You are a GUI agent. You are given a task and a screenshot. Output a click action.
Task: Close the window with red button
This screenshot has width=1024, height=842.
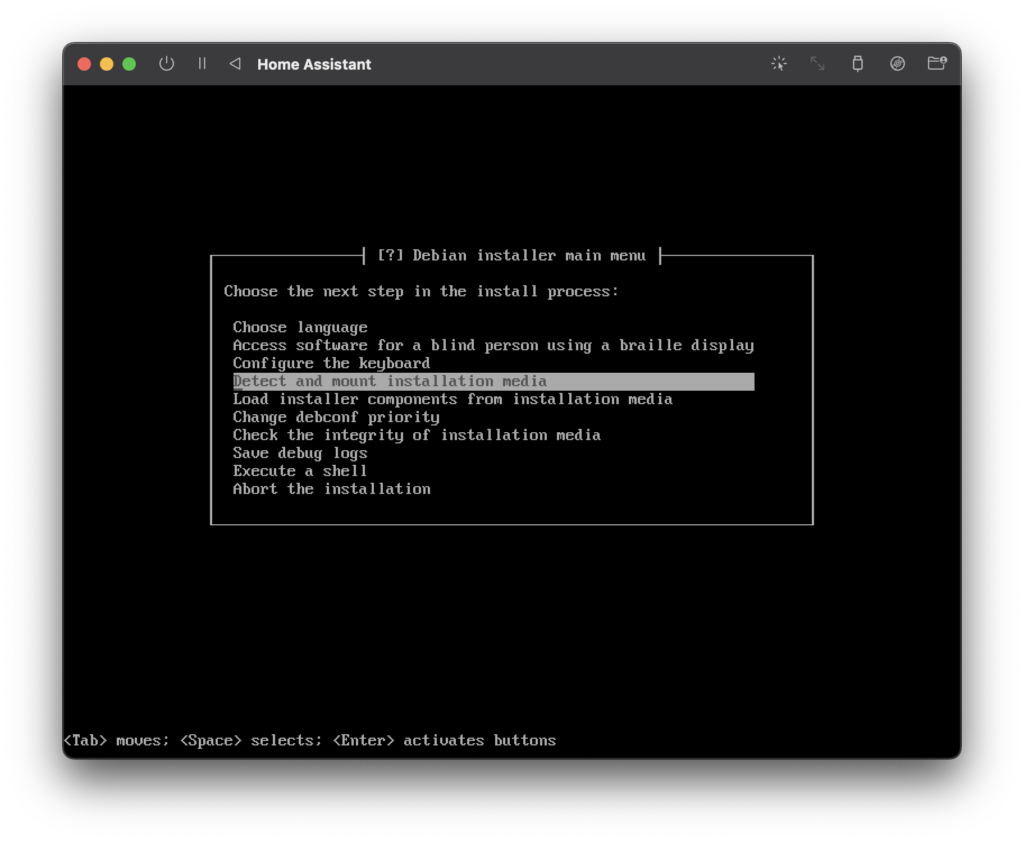click(84, 64)
